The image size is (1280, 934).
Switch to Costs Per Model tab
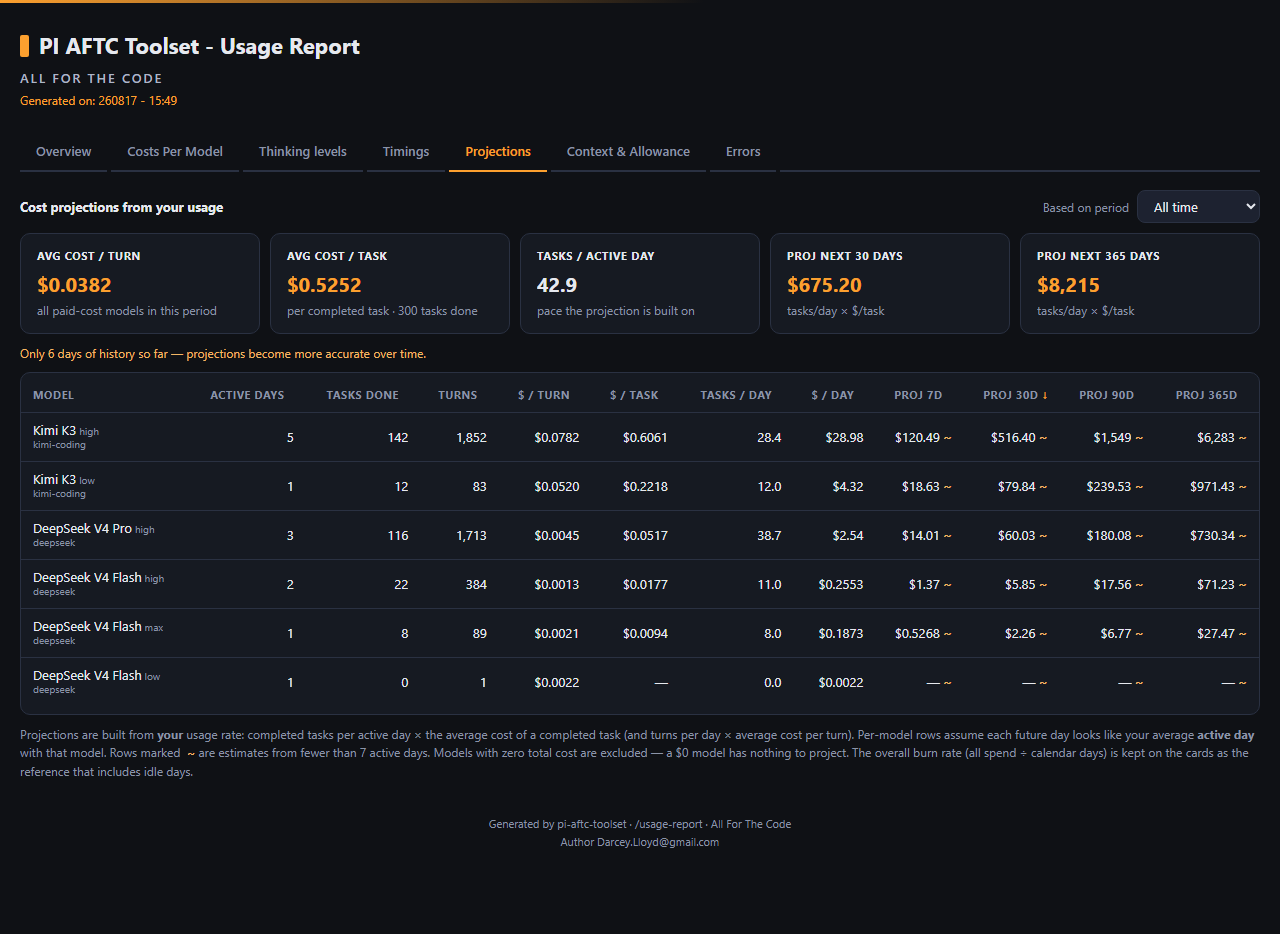pos(175,152)
